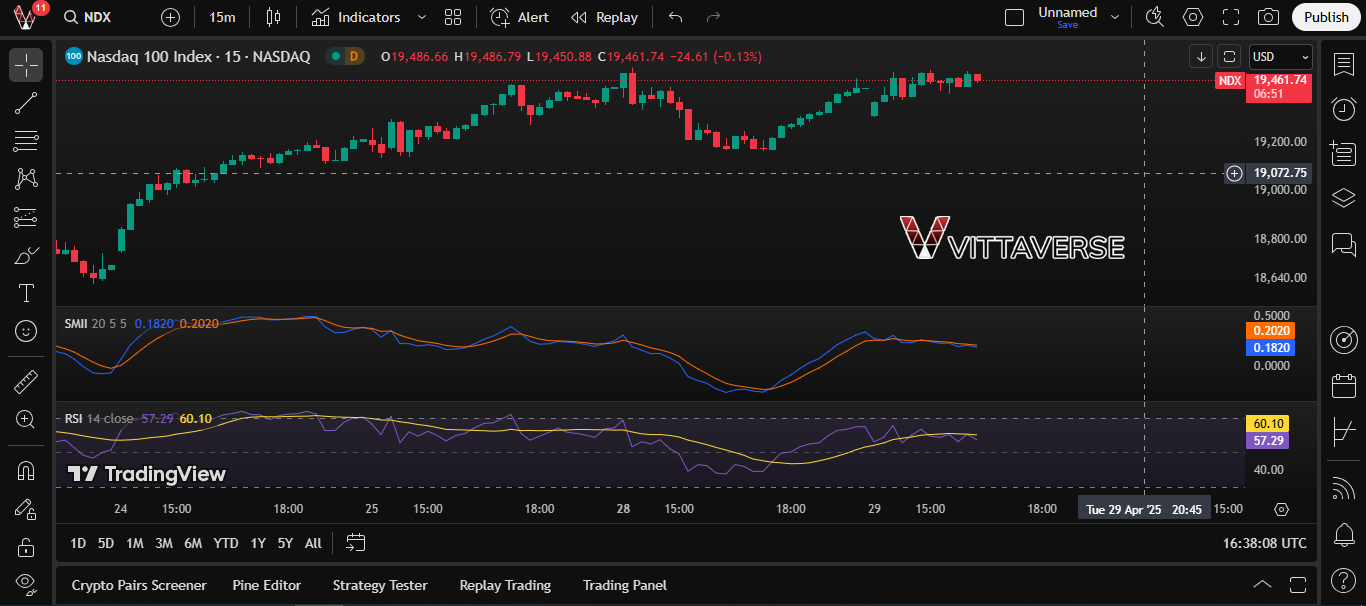
Task: Take a chart snapshot with camera icon
Action: [x=1268, y=17]
